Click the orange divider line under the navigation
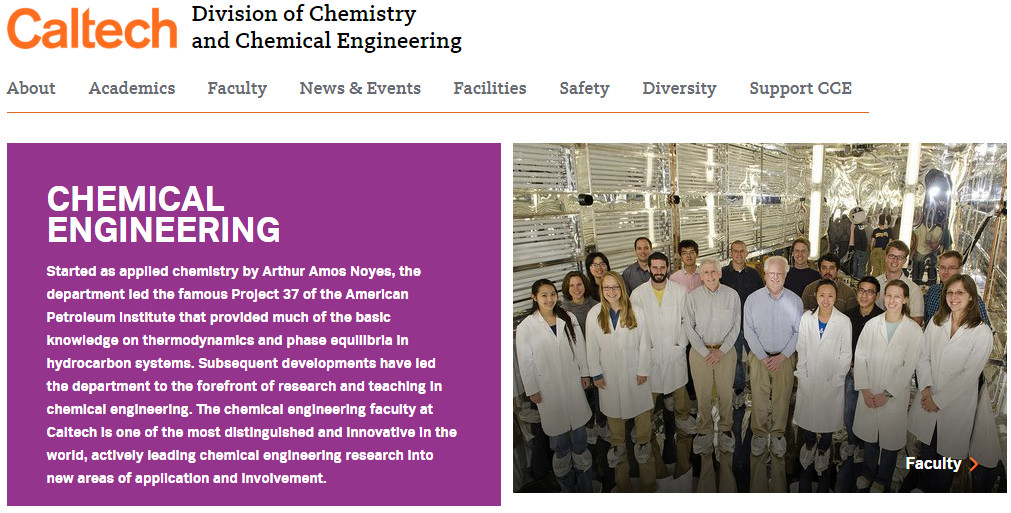Image resolution: width=1011 pixels, height=513 pixels. (437, 113)
